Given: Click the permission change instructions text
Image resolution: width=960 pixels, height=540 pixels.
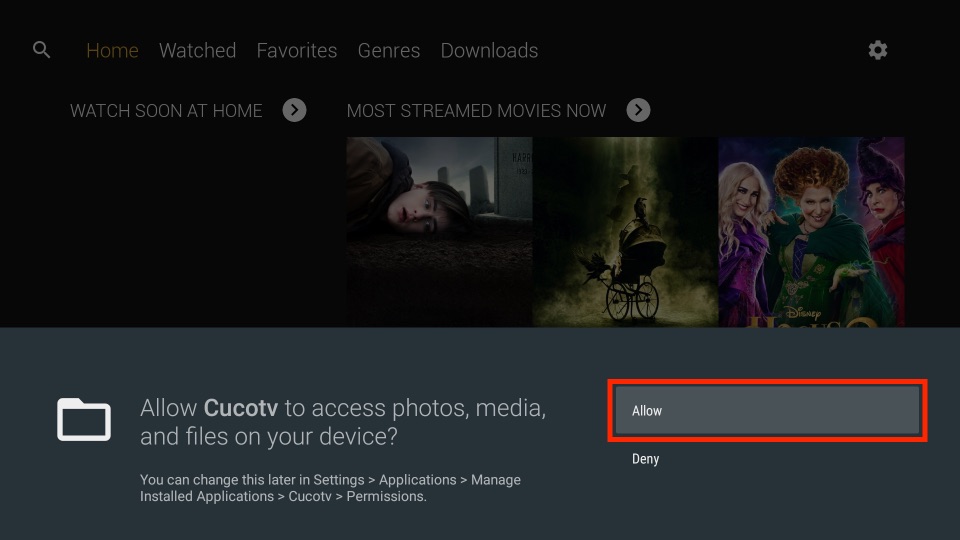Looking at the screenshot, I should coord(330,488).
